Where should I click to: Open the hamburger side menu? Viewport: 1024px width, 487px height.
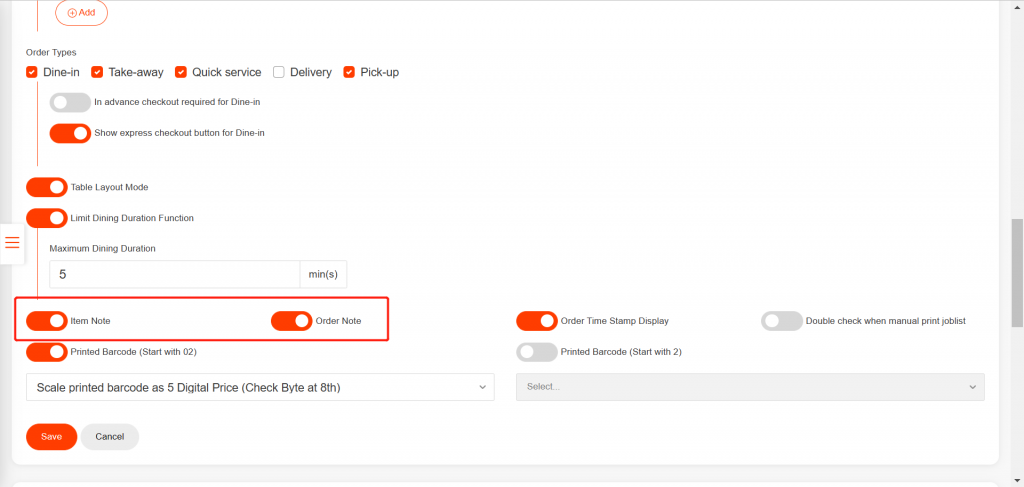(x=12, y=243)
